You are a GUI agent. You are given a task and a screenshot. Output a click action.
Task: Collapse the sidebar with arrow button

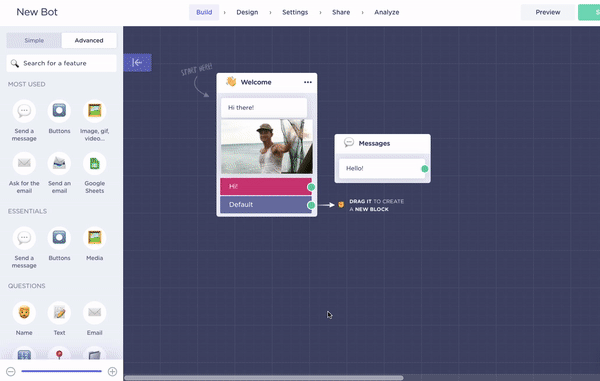pos(137,62)
